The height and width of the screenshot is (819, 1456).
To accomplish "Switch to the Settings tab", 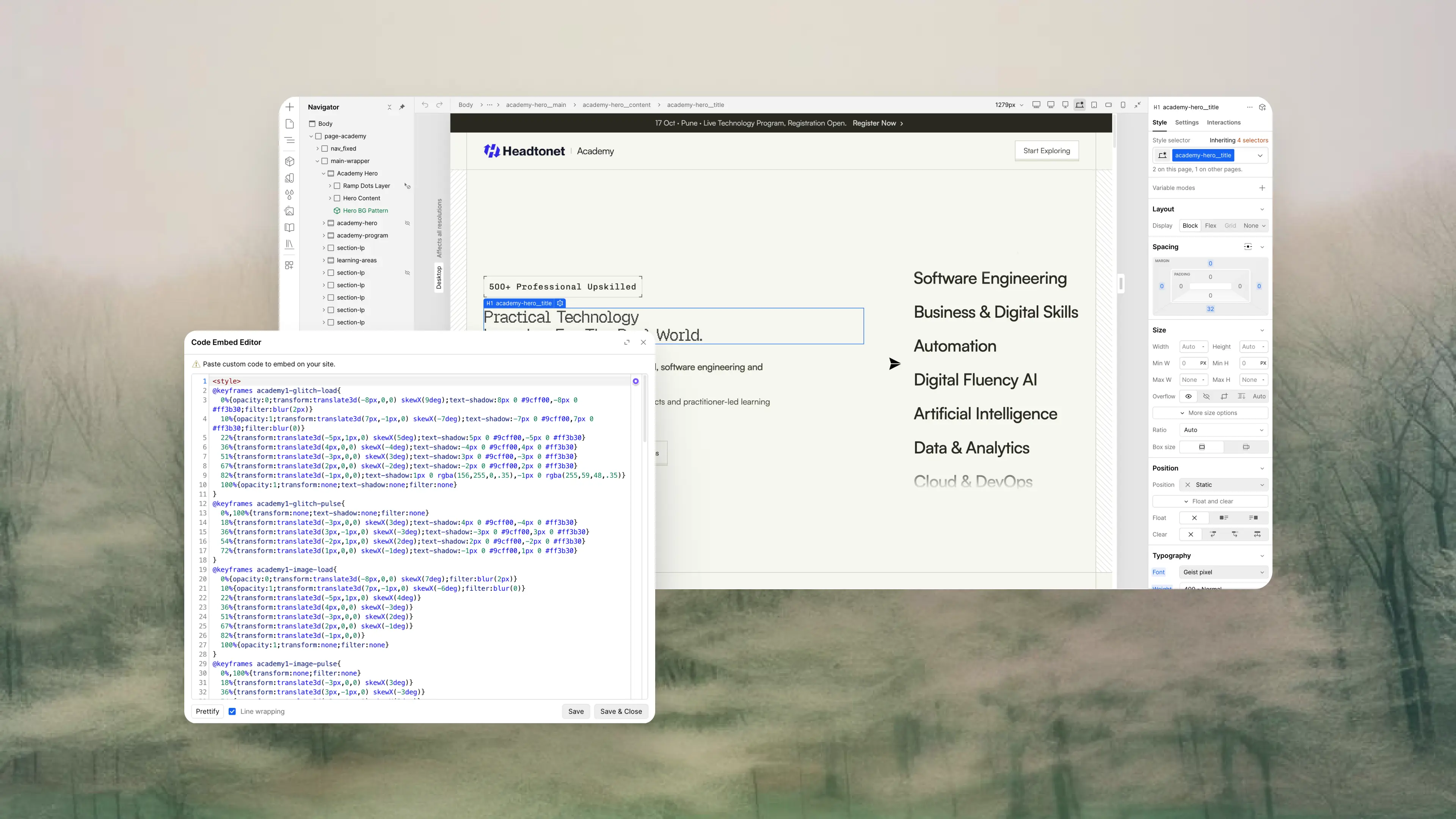I will pos(1186,122).
